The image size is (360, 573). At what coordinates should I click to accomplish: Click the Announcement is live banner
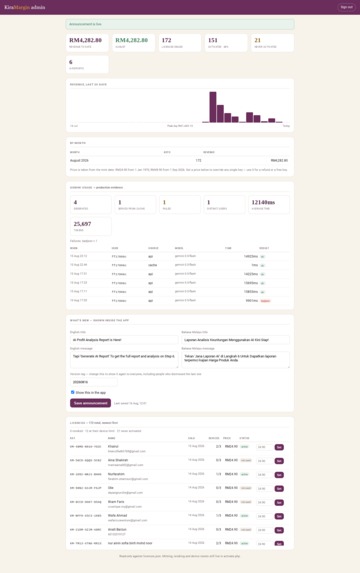(180, 24)
